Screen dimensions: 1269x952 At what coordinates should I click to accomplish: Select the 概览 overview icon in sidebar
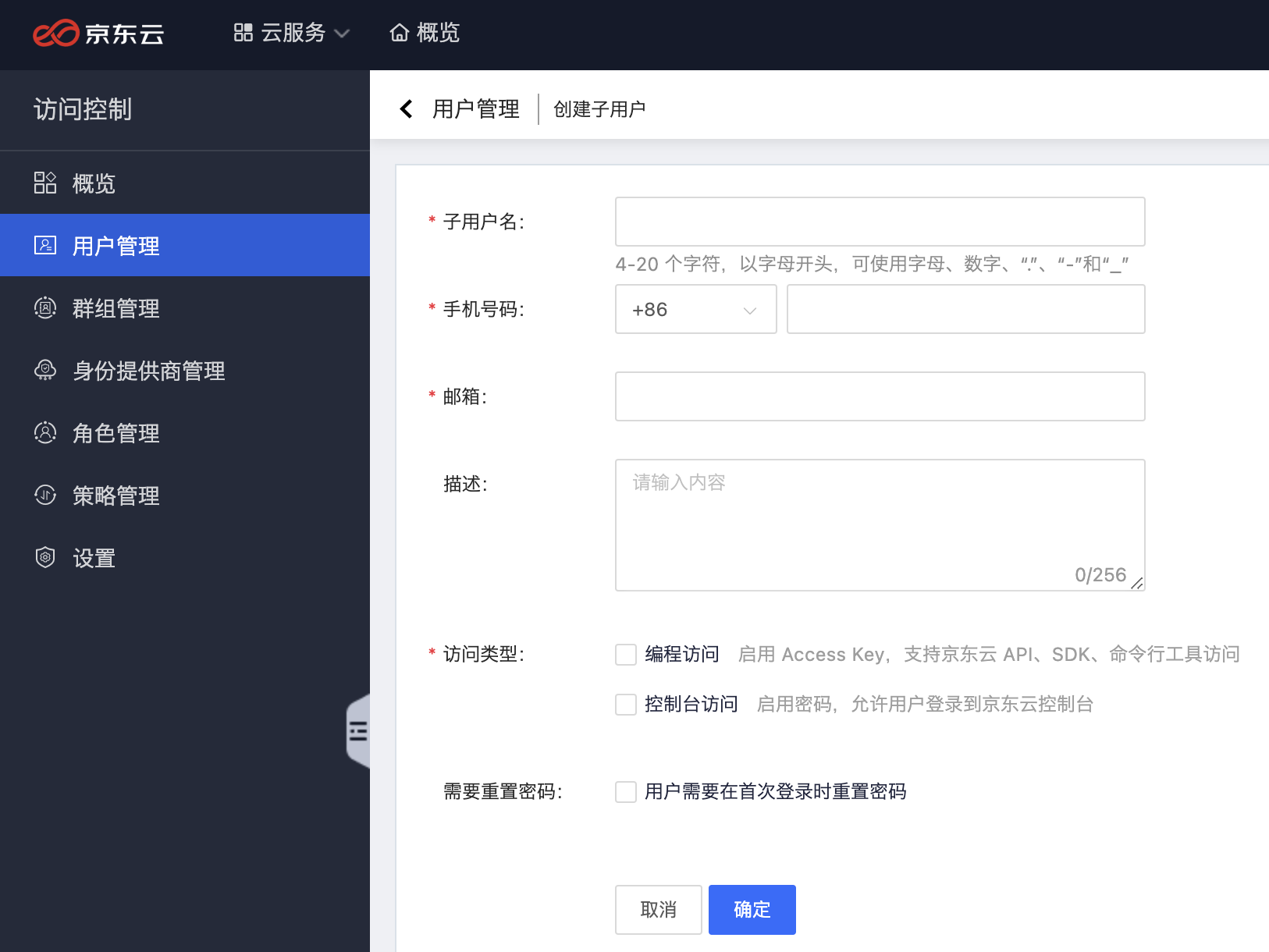coord(45,183)
